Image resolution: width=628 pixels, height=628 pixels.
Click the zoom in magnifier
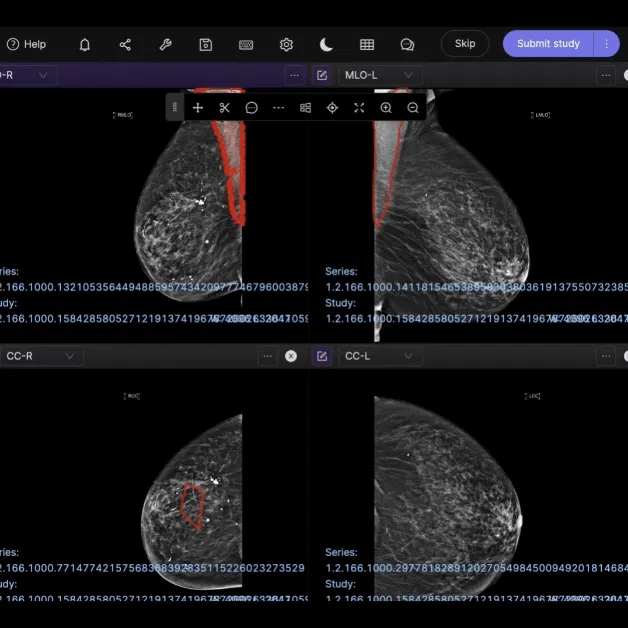click(x=386, y=108)
